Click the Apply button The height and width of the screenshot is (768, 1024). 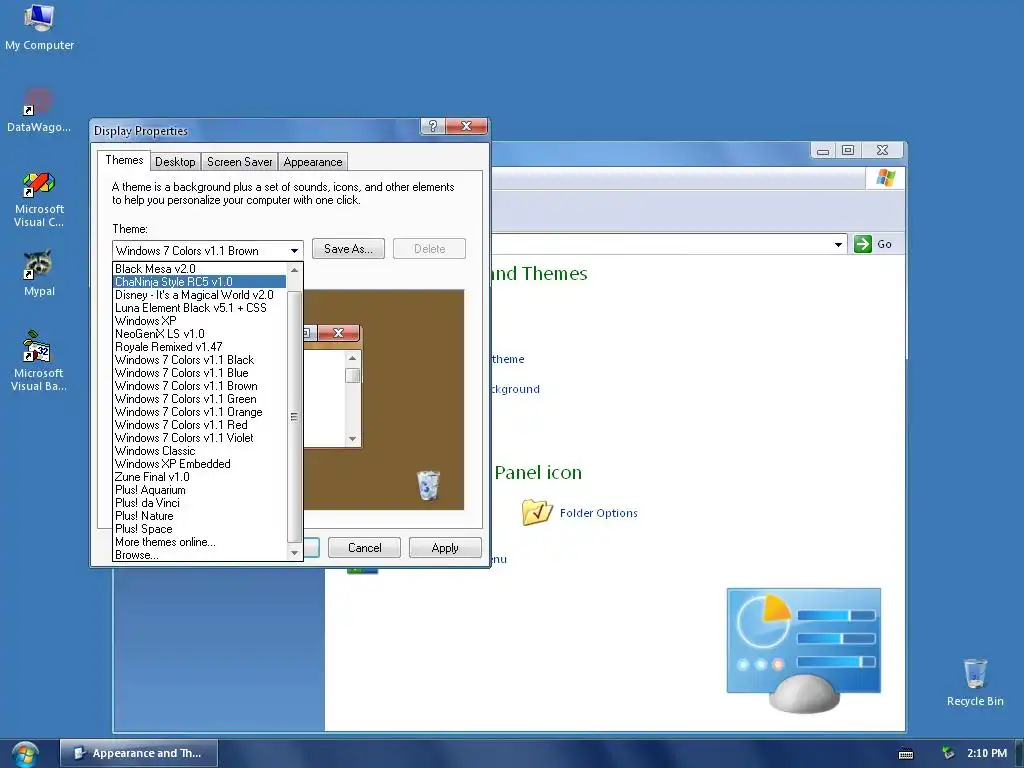click(x=445, y=547)
